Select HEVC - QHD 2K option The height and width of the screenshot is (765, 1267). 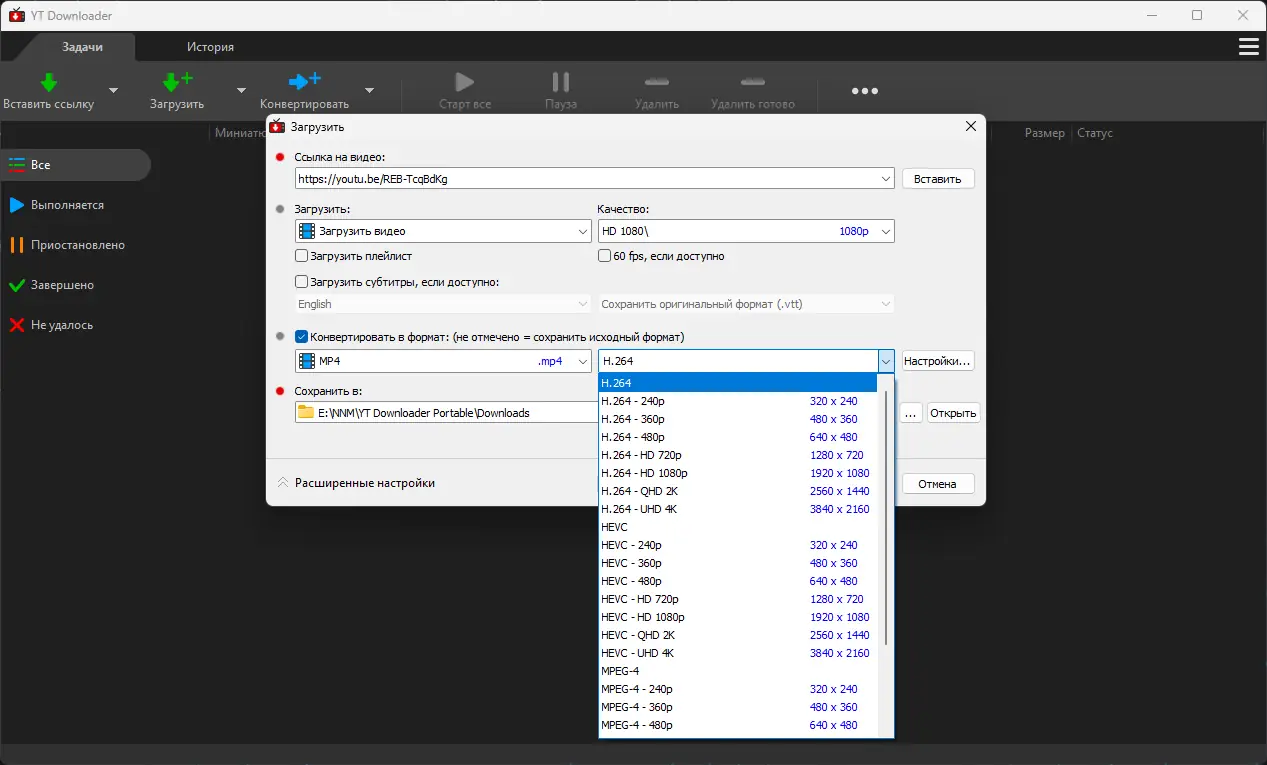[738, 635]
